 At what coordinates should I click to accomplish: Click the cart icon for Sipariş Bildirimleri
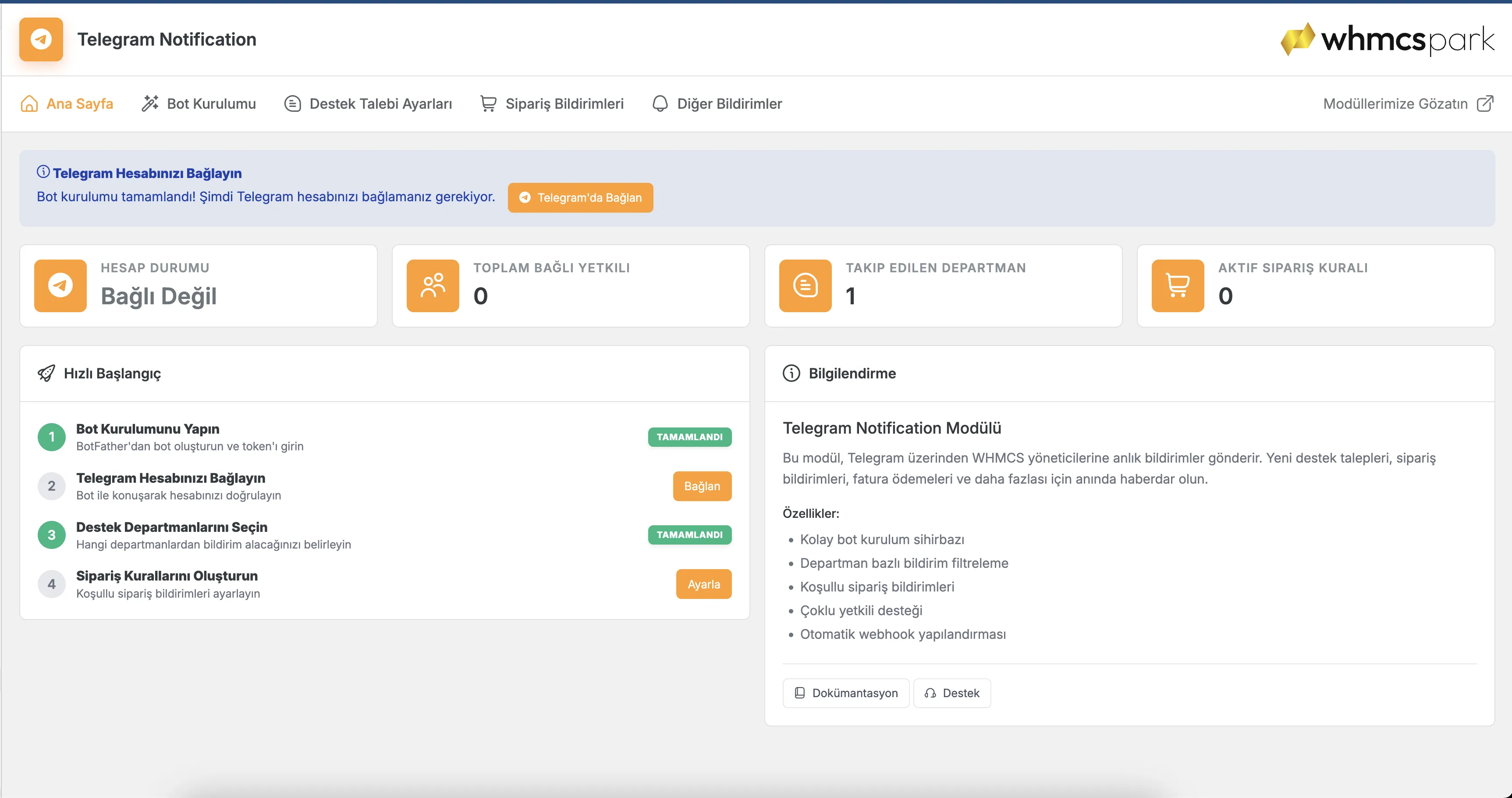(488, 104)
